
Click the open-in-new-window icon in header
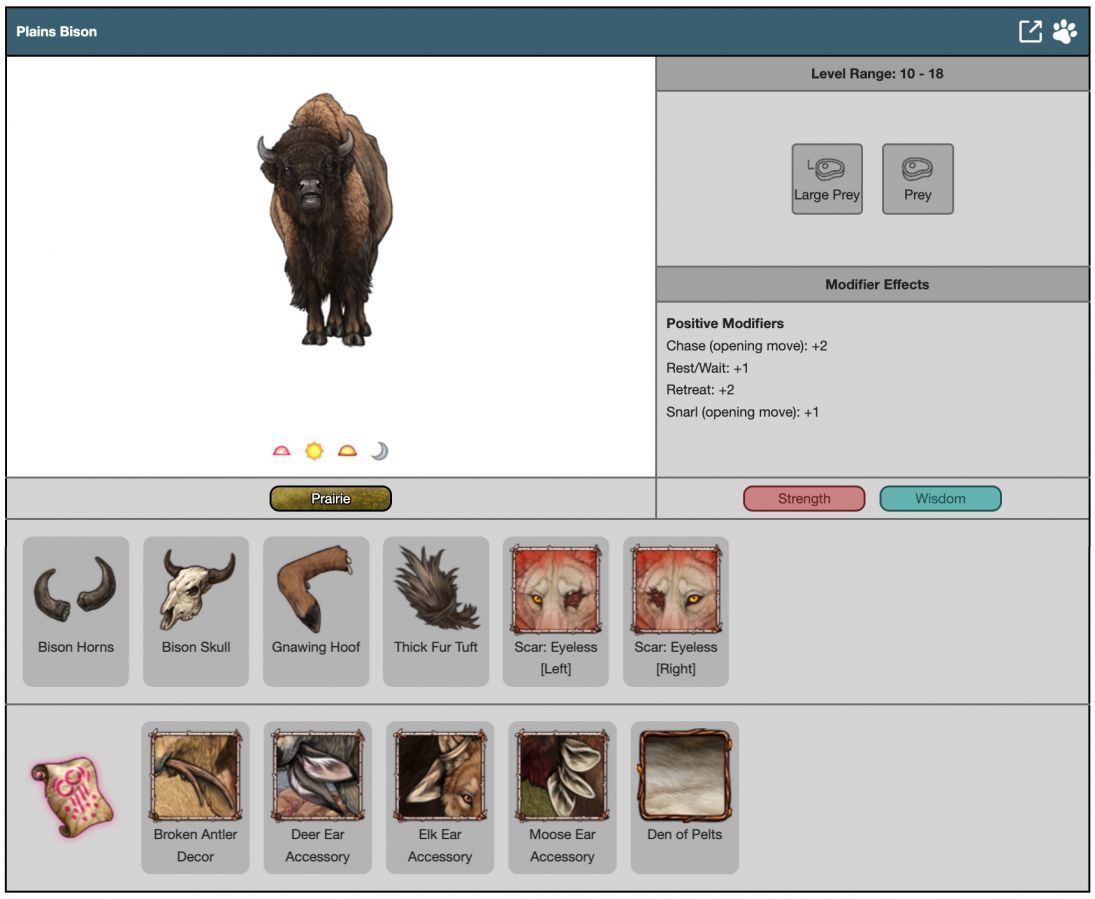tap(1030, 31)
